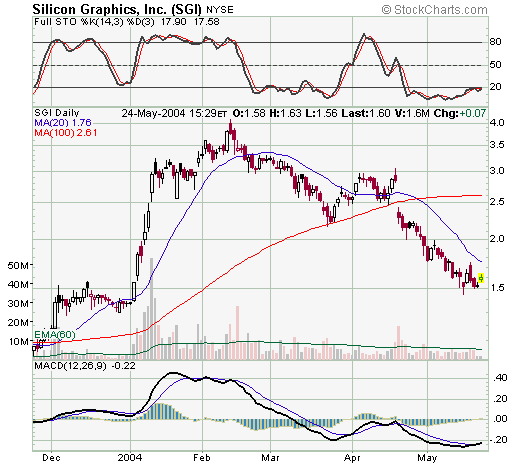Click the '3.0' price axis label
The image size is (520, 468).
tap(497, 171)
